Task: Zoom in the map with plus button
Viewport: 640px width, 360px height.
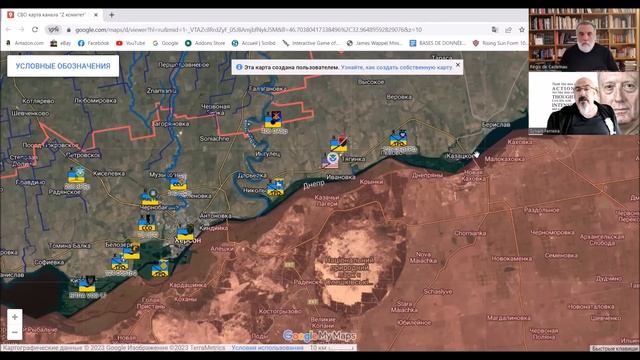Action: [x=15, y=317]
